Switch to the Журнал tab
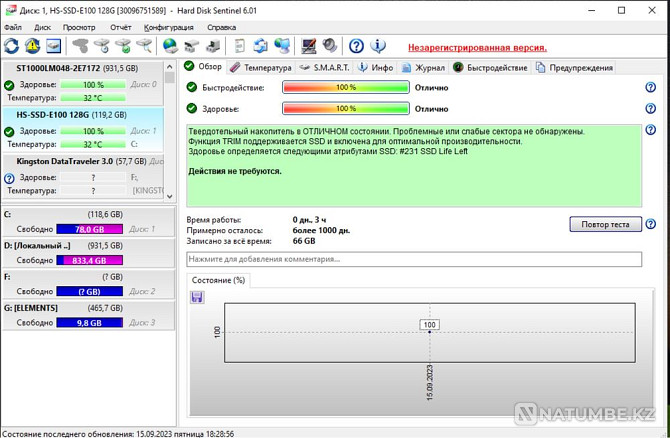 423,68
